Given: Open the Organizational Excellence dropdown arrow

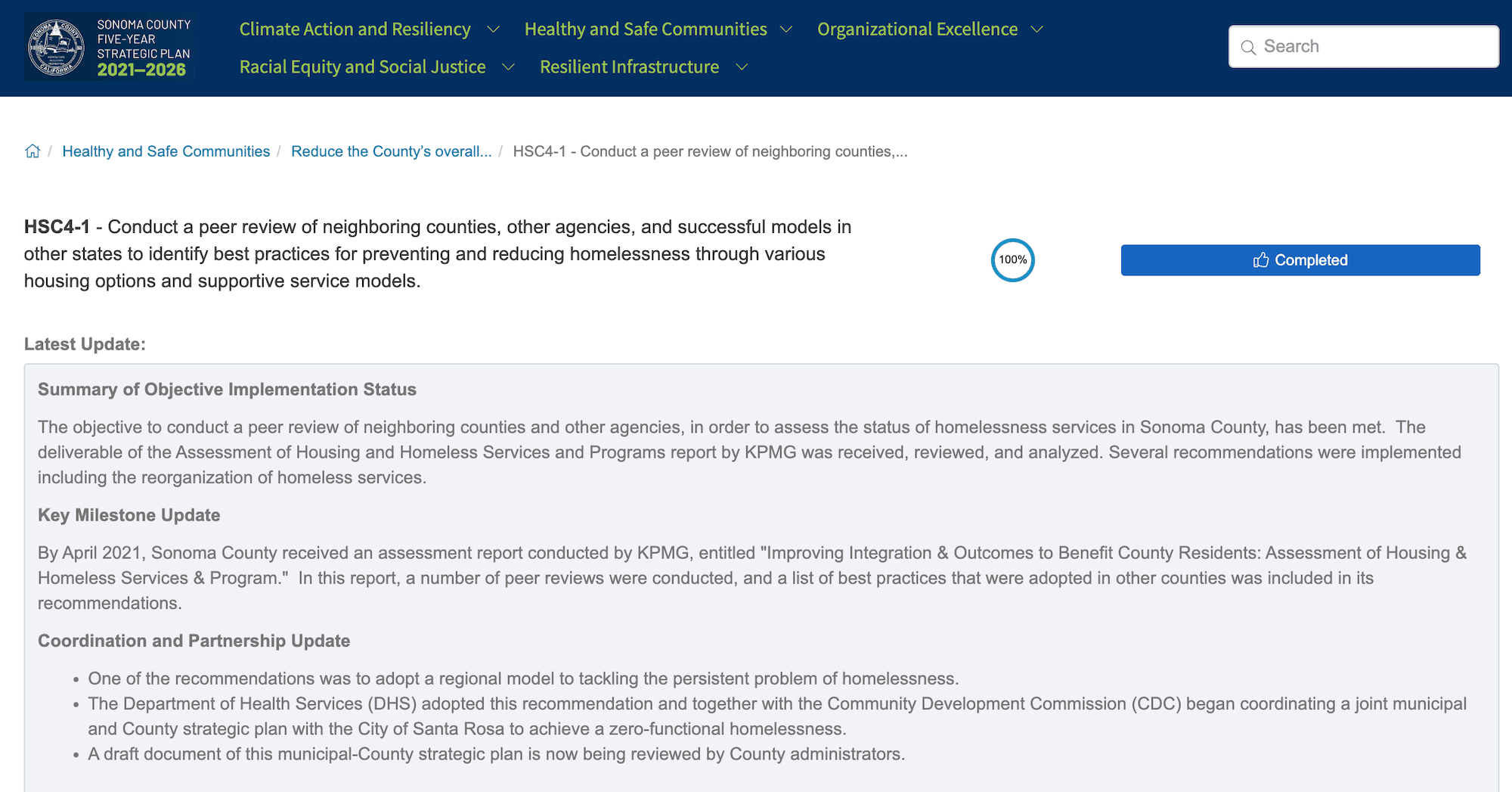Looking at the screenshot, I should [1037, 30].
